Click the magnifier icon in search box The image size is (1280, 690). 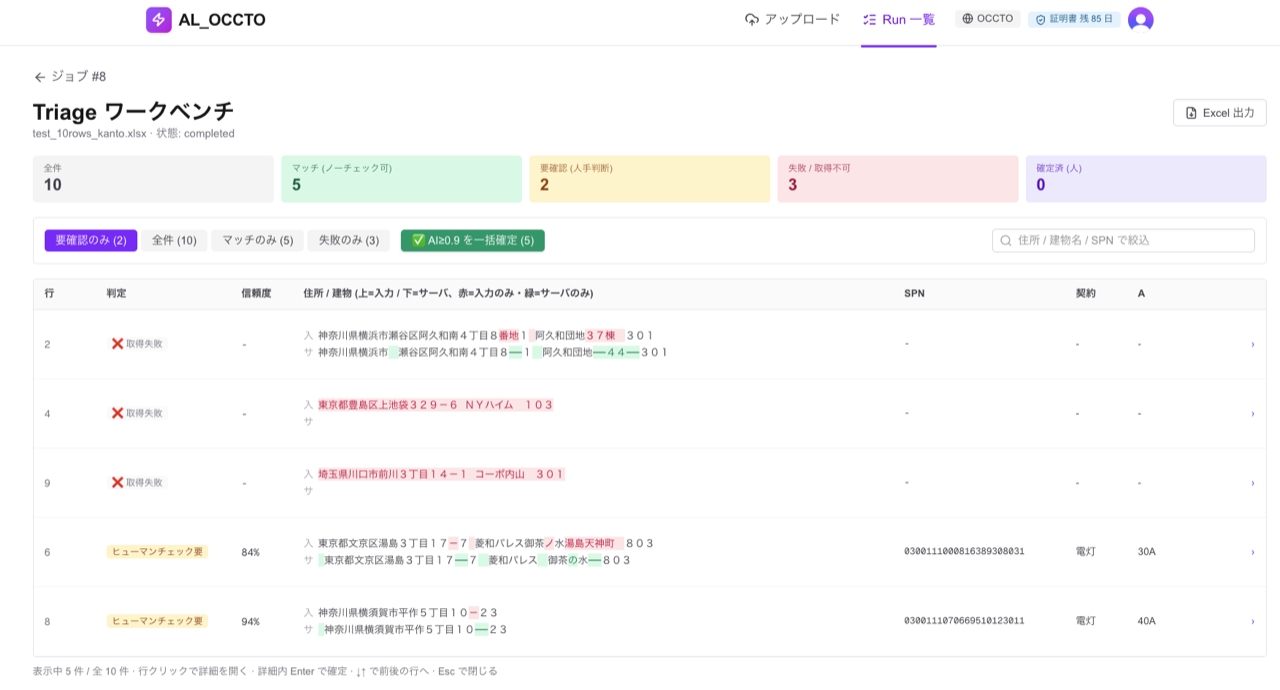[x=1005, y=241]
